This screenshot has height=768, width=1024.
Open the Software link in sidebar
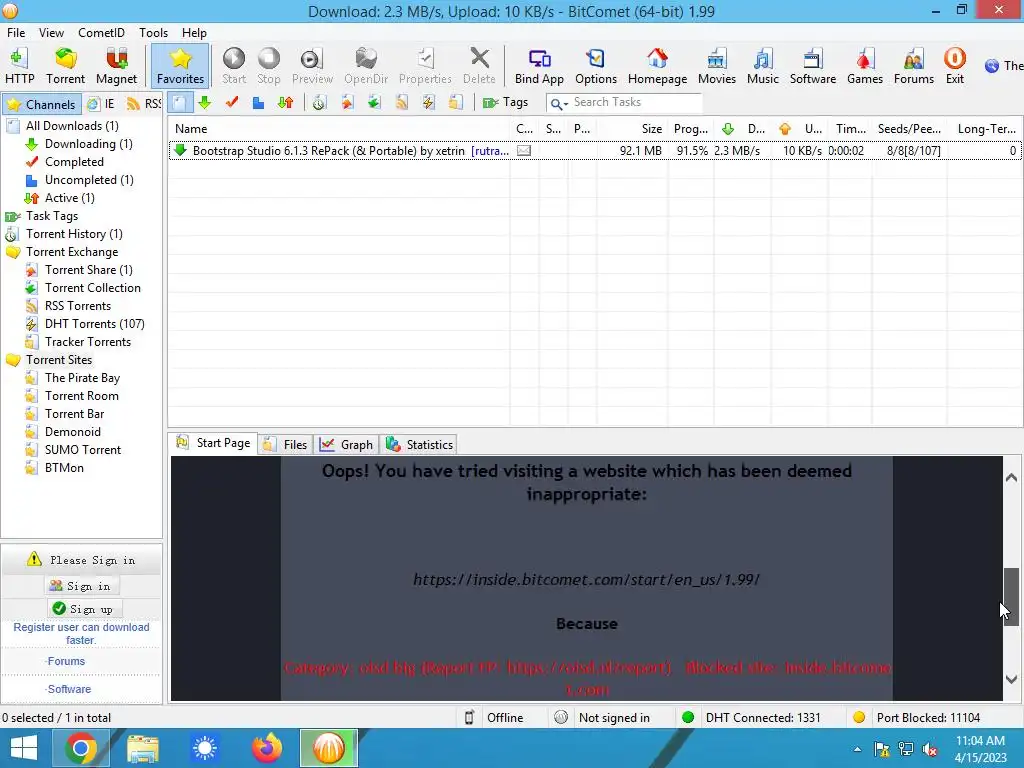(69, 689)
